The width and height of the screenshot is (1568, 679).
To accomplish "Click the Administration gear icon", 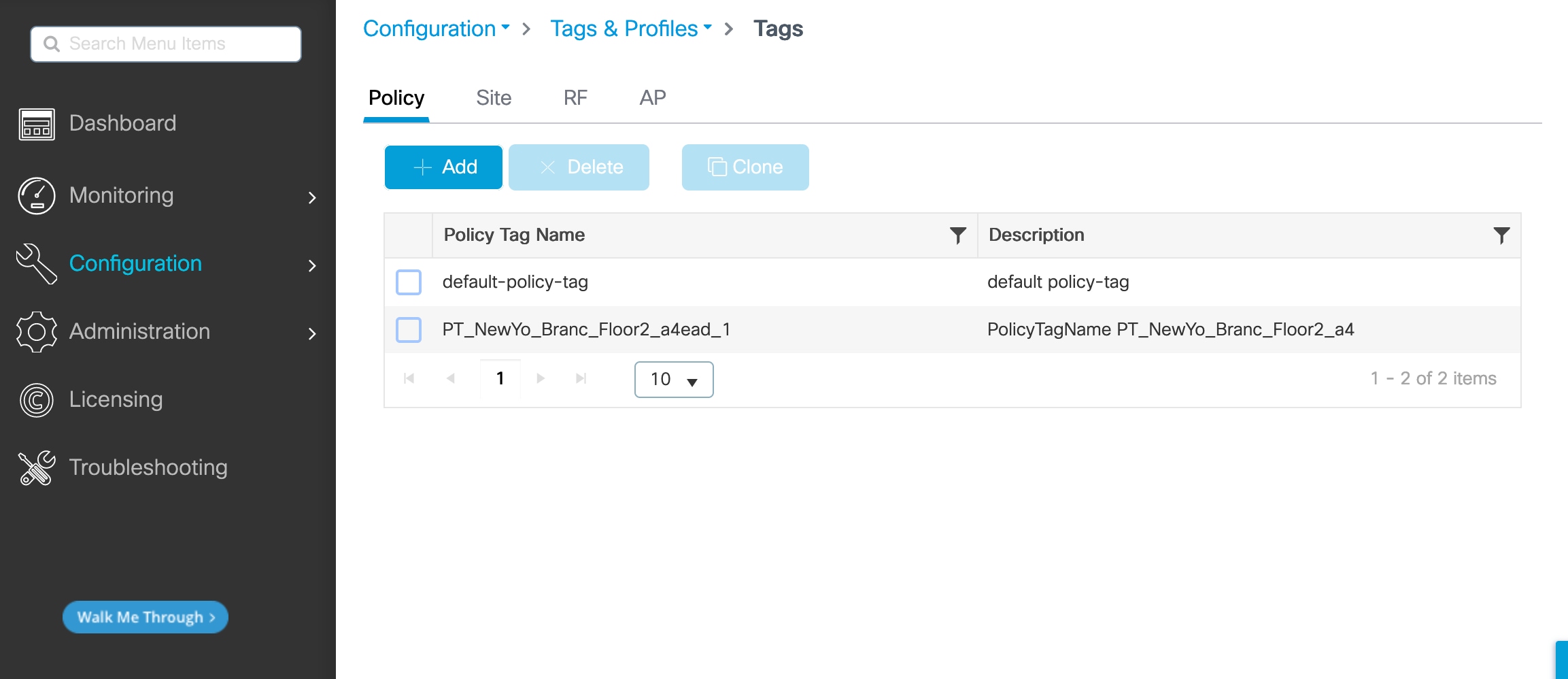I will coord(37,332).
